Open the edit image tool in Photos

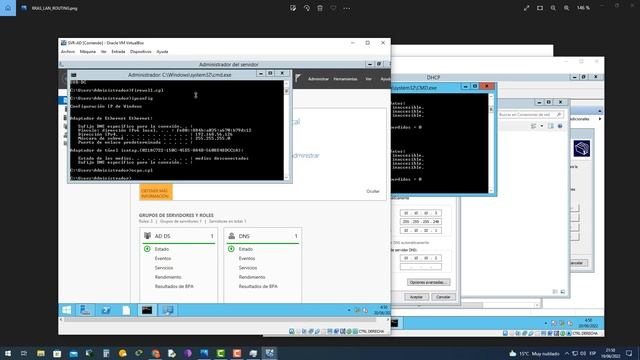click(293, 8)
